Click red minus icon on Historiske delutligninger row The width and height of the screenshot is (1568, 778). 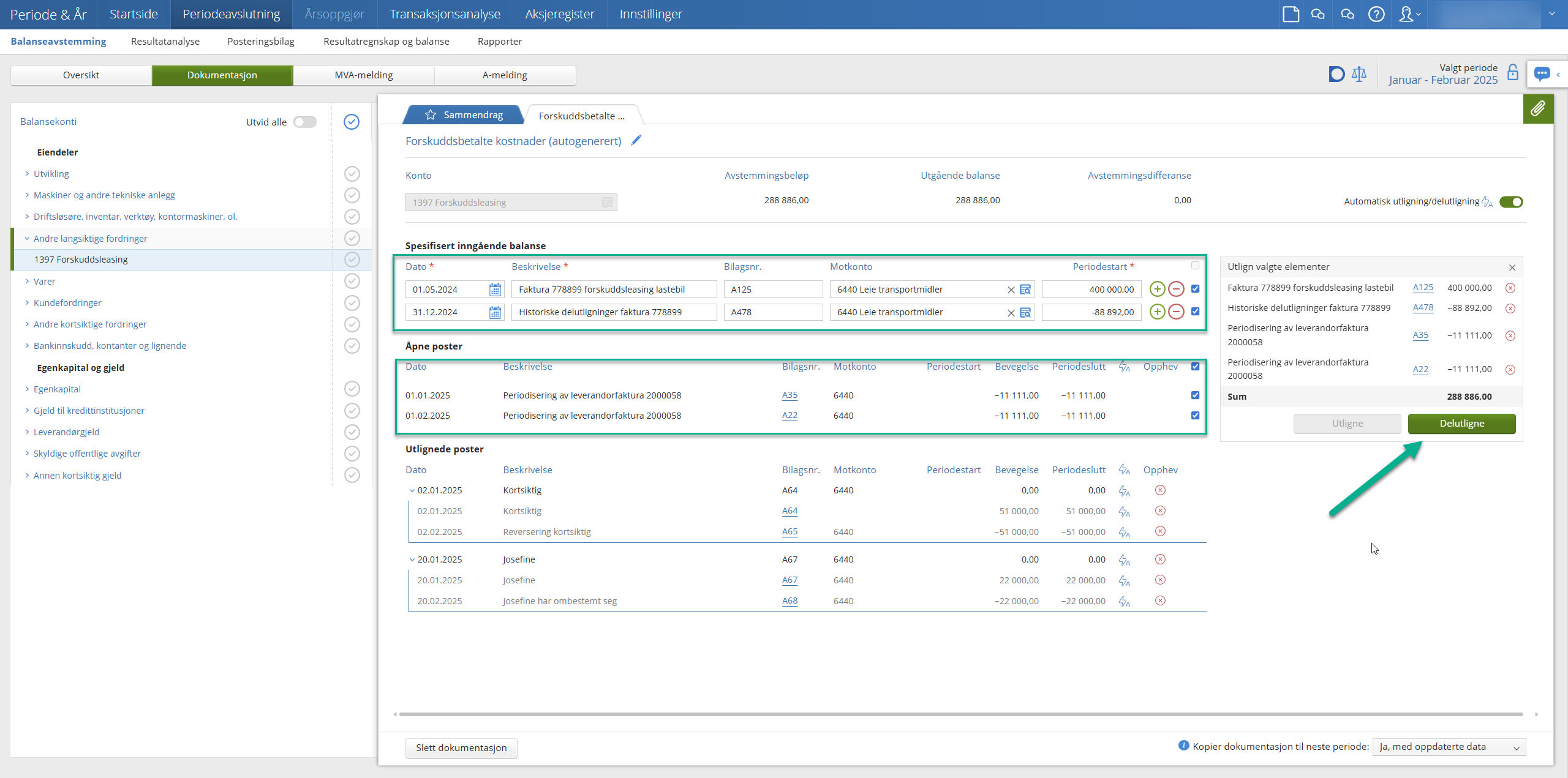pos(1176,312)
